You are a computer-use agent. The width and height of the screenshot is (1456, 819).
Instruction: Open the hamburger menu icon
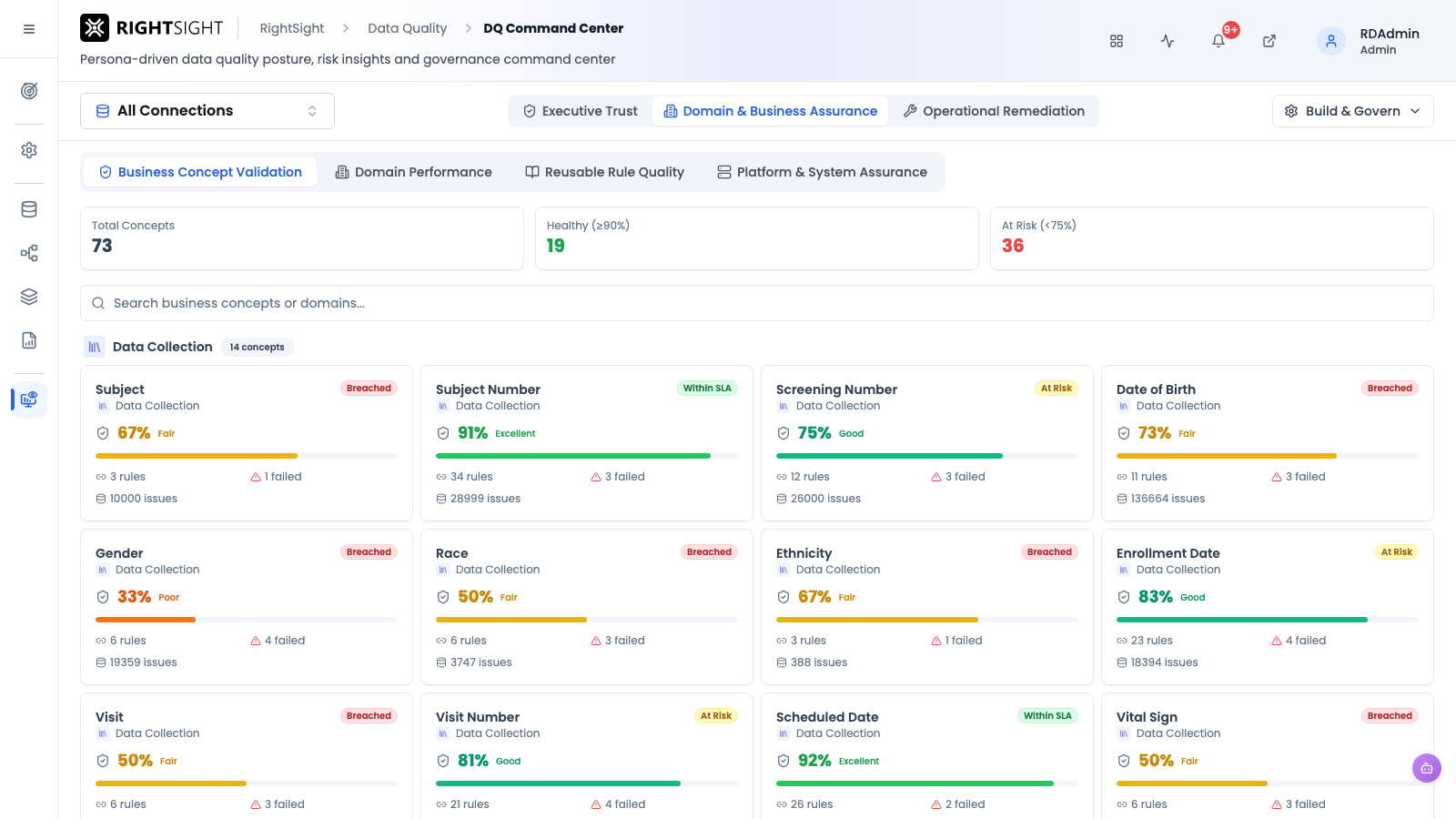29,29
